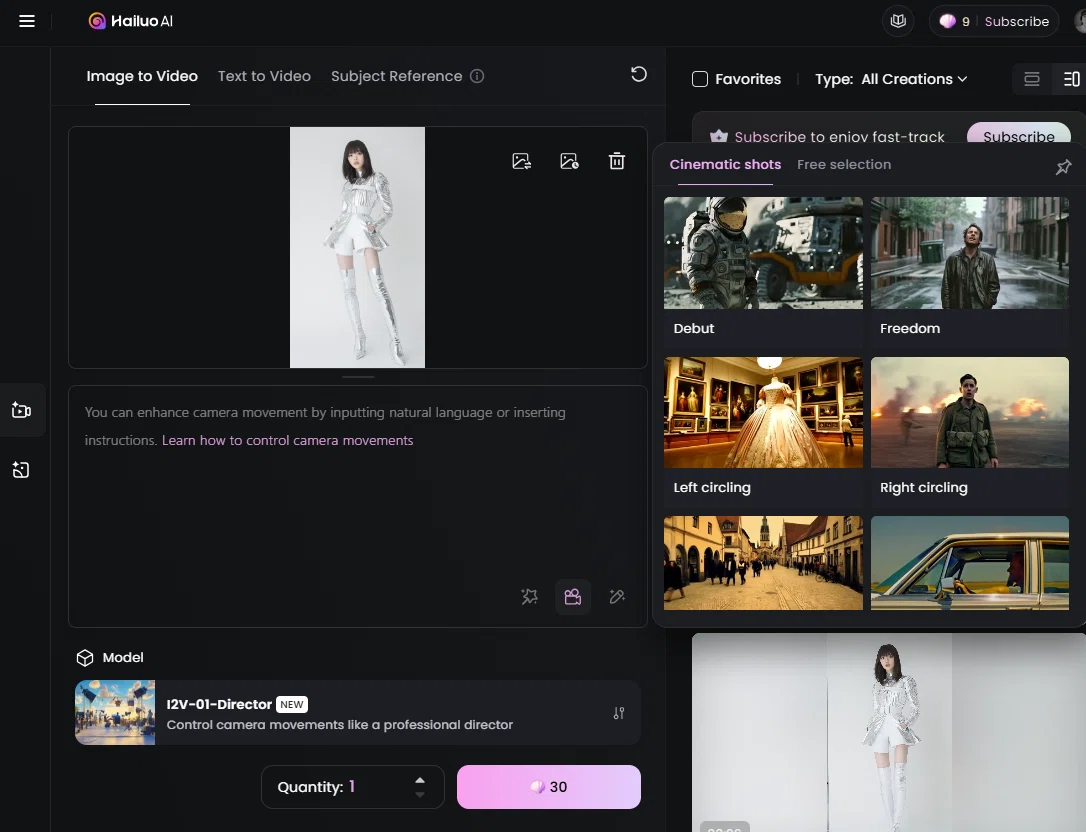
Task: Click the reset refresh icon
Action: click(639, 74)
